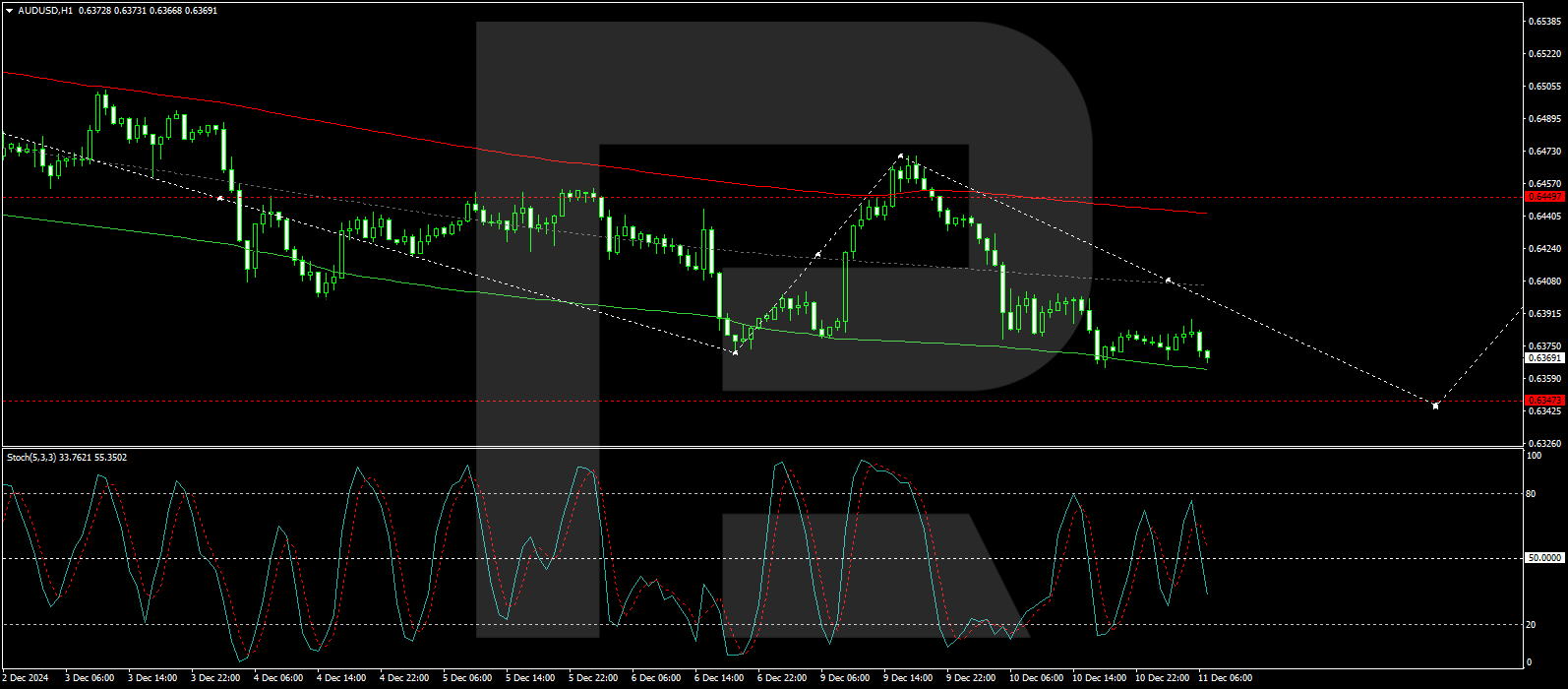Click the trendline anchor at the 6 Dec low
This screenshot has width=1568, height=689.
click(735, 351)
